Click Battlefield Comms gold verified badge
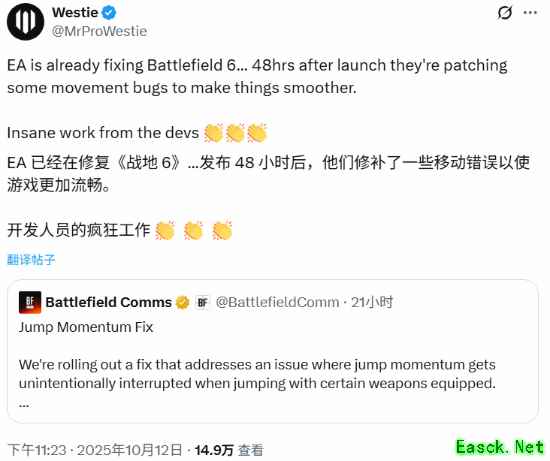This screenshot has height=461, width=550. 183,302
